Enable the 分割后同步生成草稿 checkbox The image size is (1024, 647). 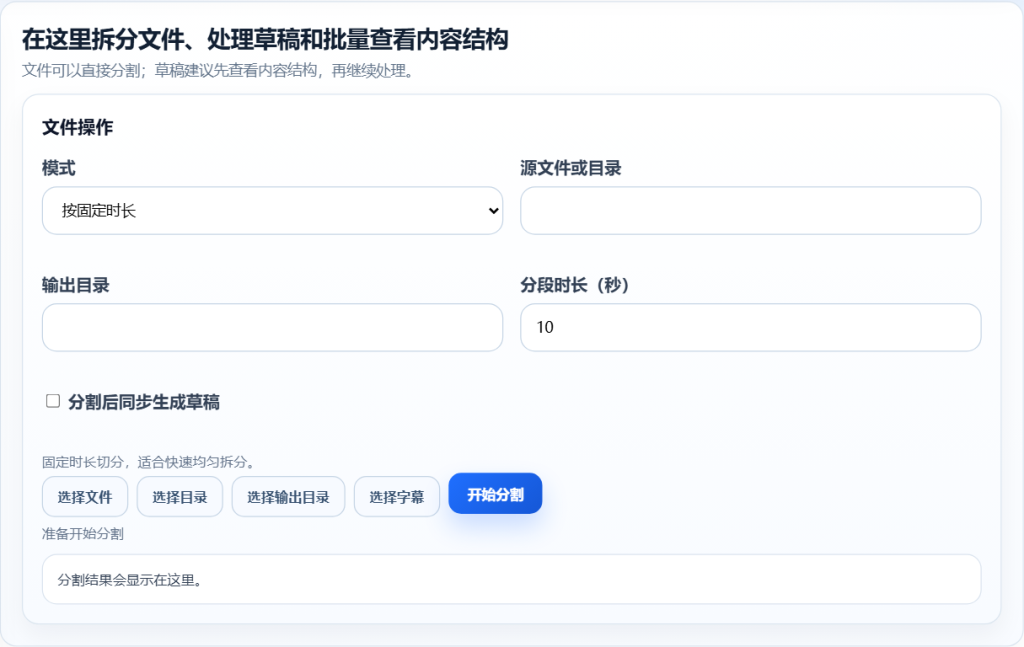click(x=53, y=401)
